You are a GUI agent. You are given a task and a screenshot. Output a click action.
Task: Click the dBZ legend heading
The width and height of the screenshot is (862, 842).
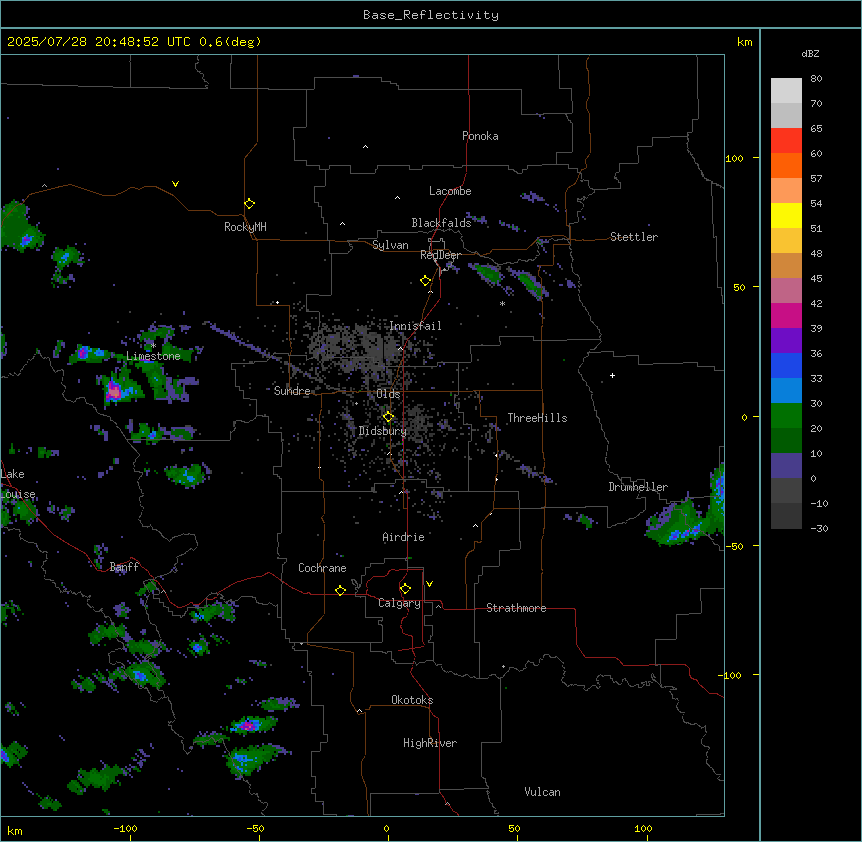[810, 53]
